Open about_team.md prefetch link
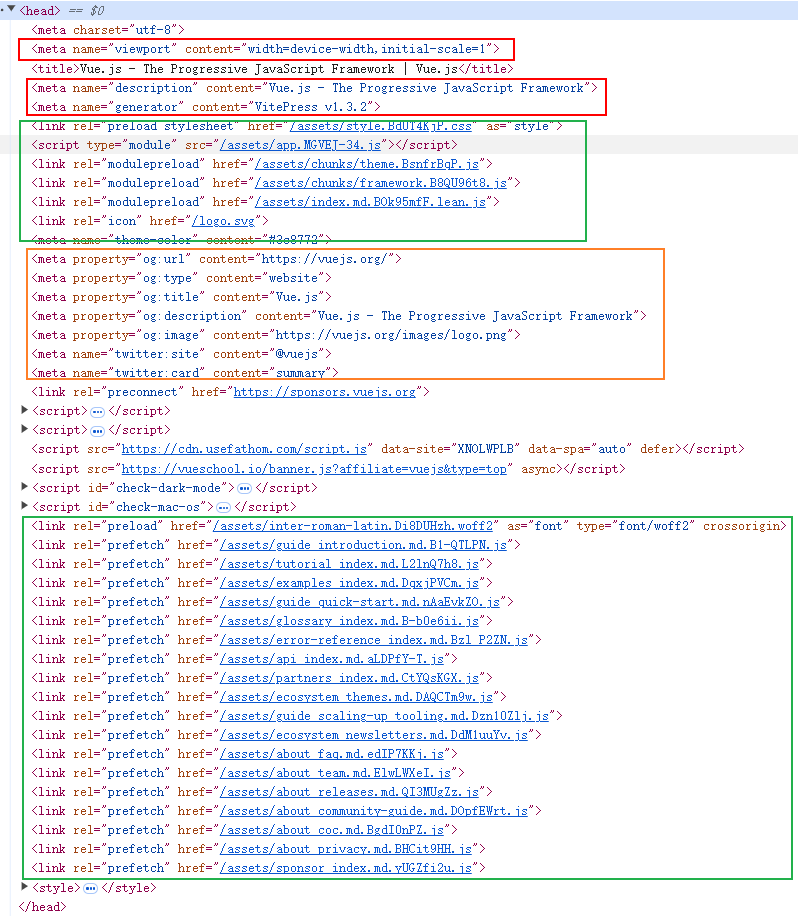 [x=335, y=773]
